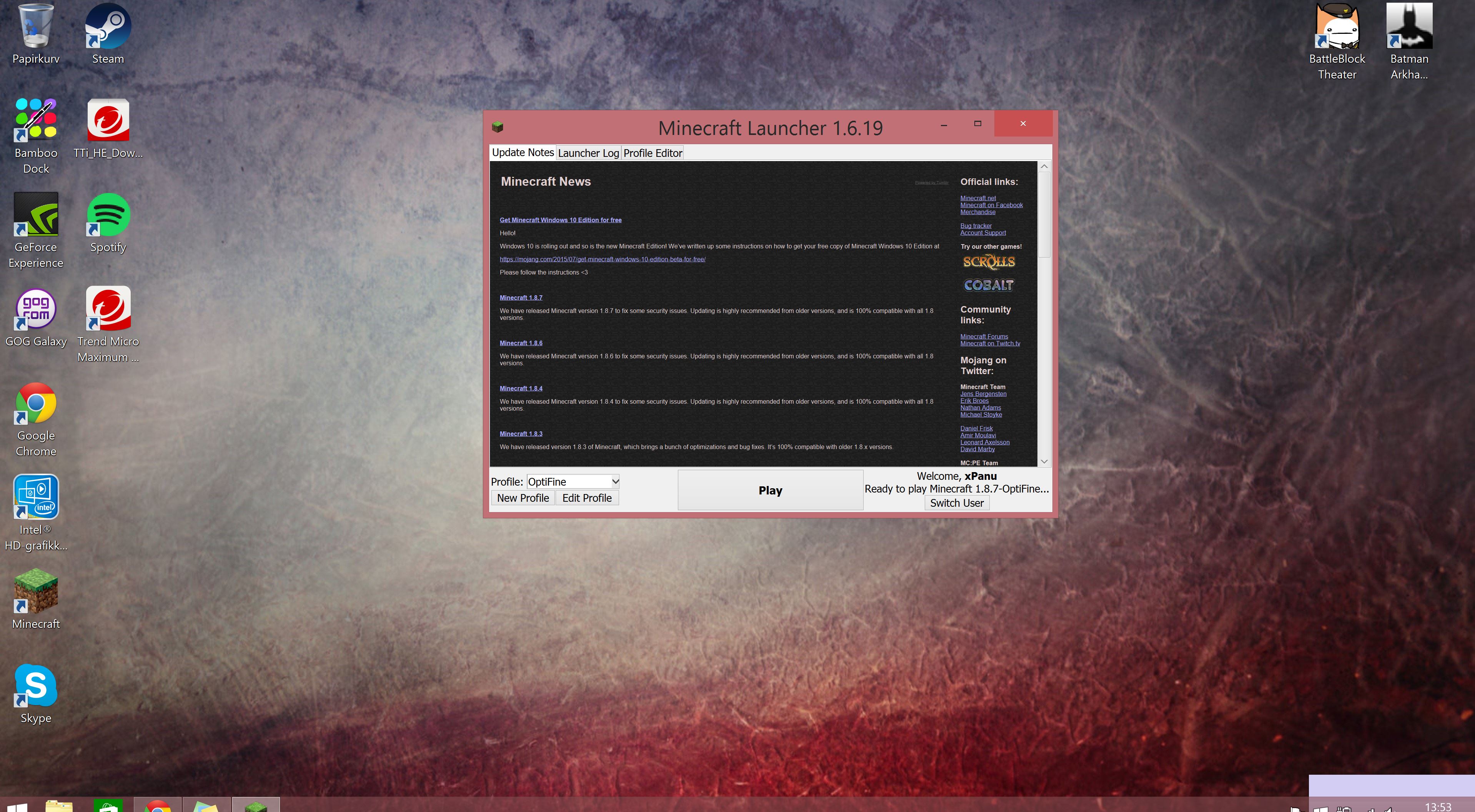The height and width of the screenshot is (812, 1475).
Task: Open the Minecraft 1.8.6 news link
Action: click(x=521, y=343)
